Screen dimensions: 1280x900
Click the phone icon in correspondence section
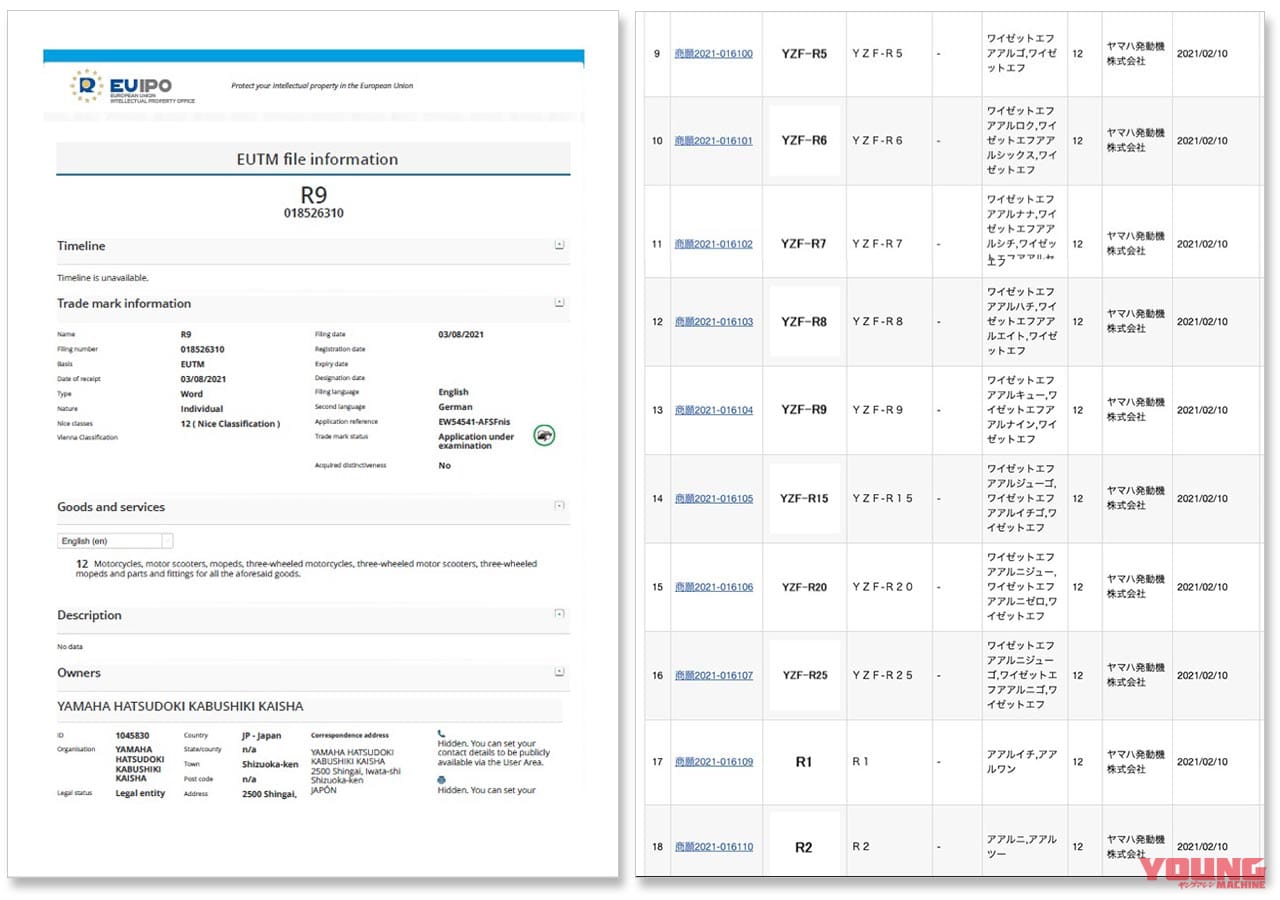[441, 733]
